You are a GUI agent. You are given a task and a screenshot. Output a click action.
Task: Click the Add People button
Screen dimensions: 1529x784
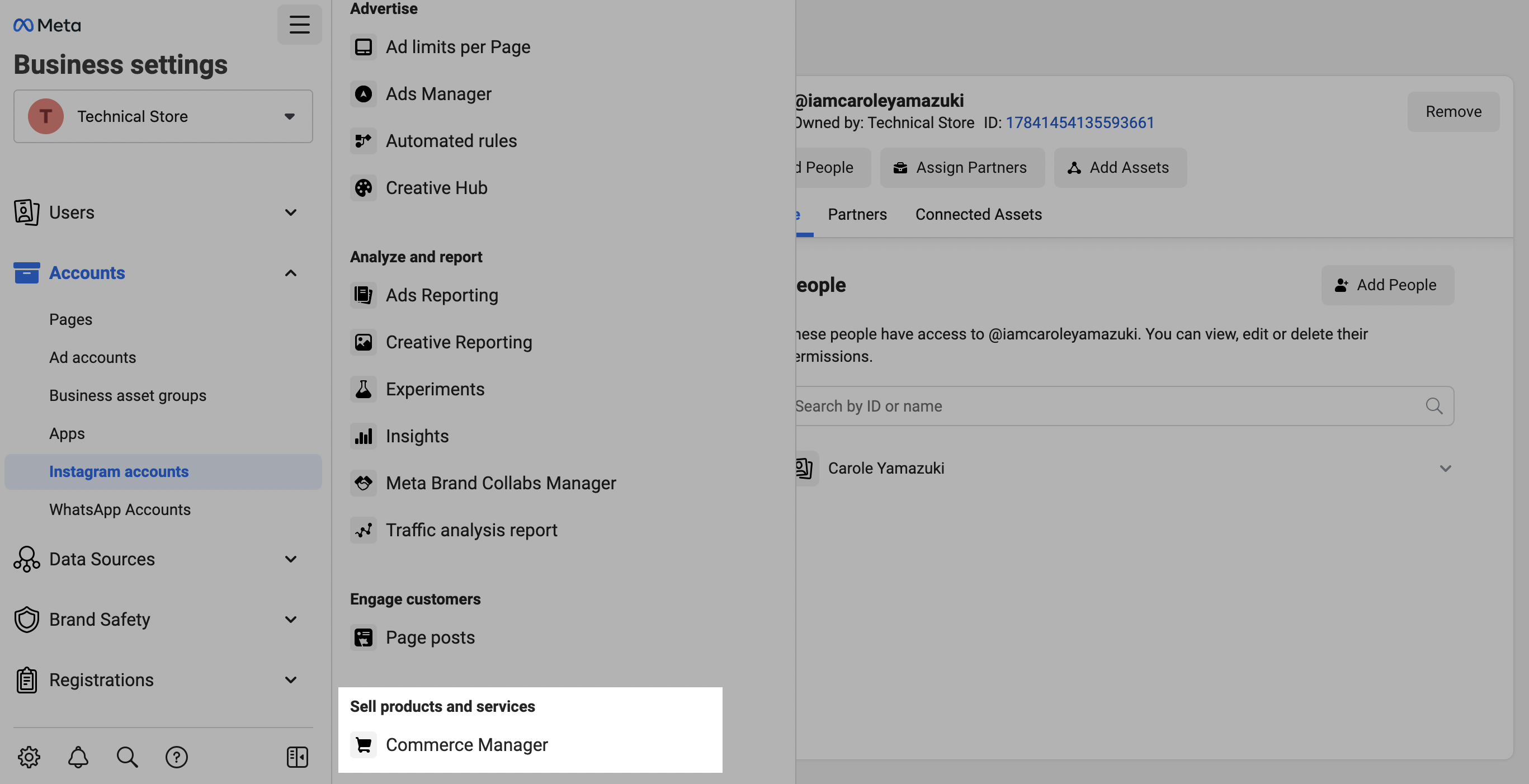click(x=1388, y=284)
